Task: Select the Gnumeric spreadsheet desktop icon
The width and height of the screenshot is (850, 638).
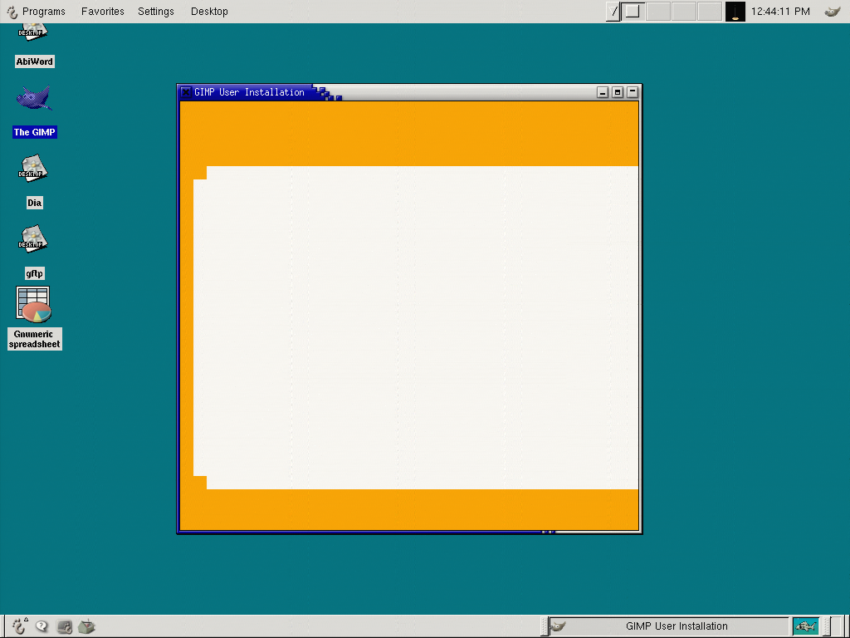Action: pyautogui.click(x=34, y=304)
